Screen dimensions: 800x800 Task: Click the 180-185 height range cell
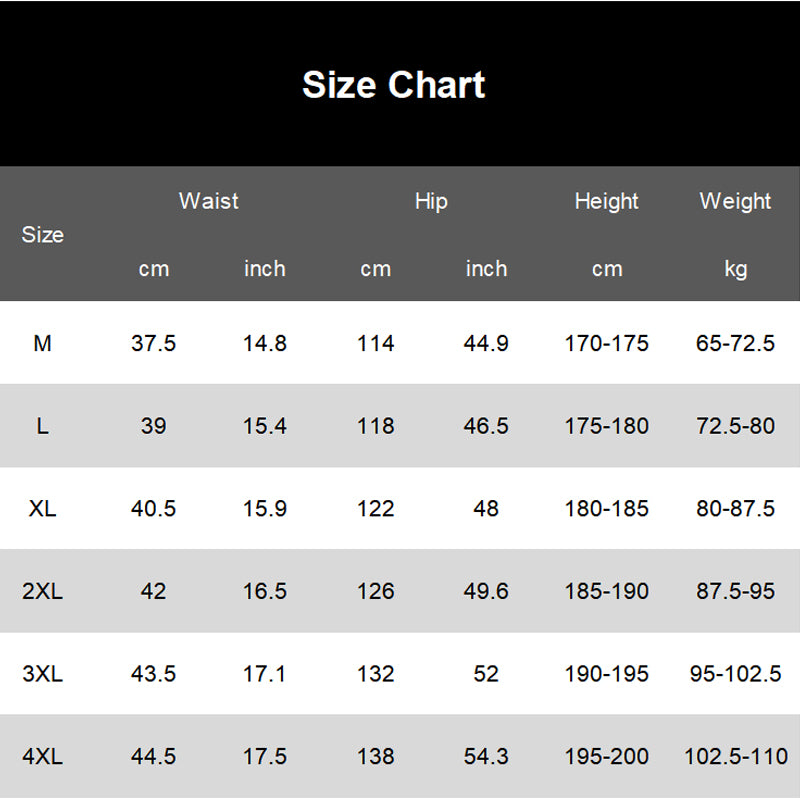(x=606, y=508)
